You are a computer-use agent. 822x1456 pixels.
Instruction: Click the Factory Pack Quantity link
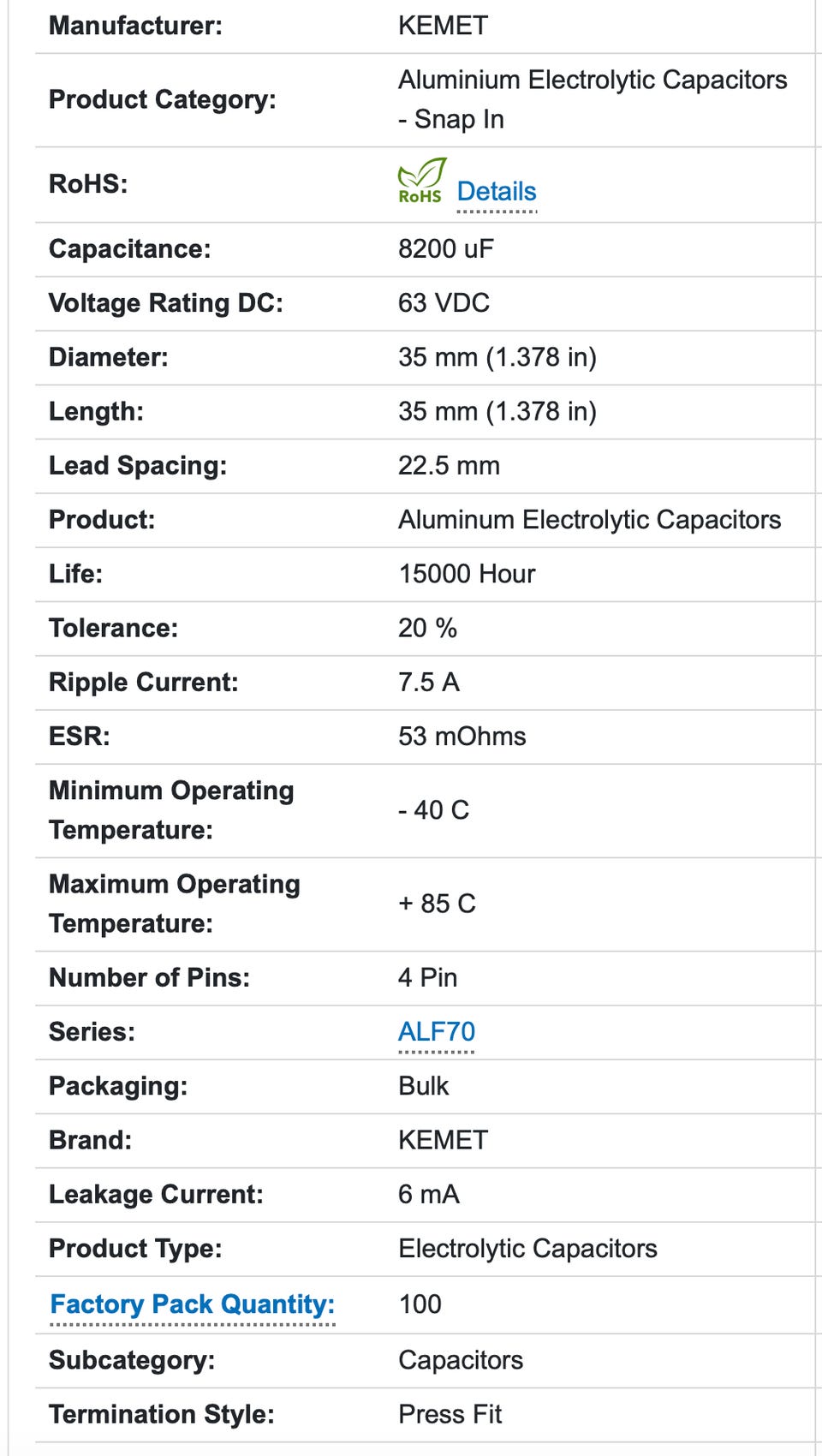193,1304
